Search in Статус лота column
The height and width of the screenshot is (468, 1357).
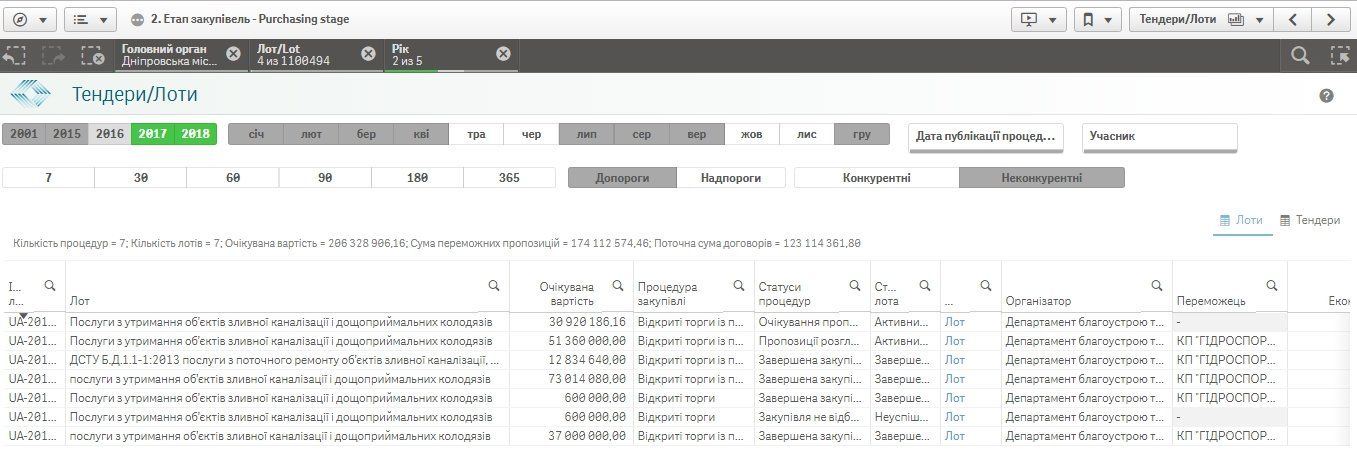coord(926,286)
